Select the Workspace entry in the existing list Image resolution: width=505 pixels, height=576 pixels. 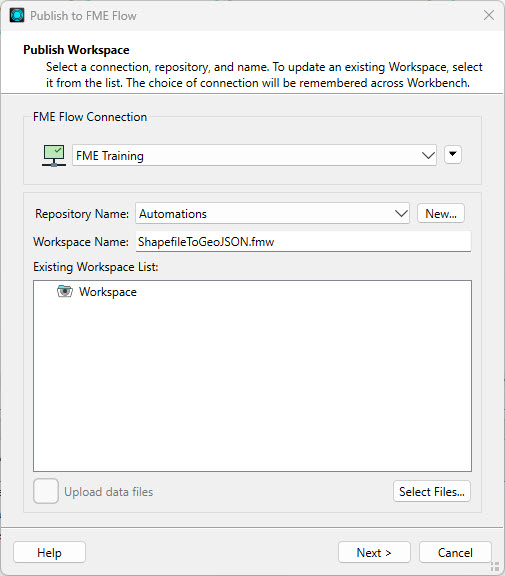(108, 292)
